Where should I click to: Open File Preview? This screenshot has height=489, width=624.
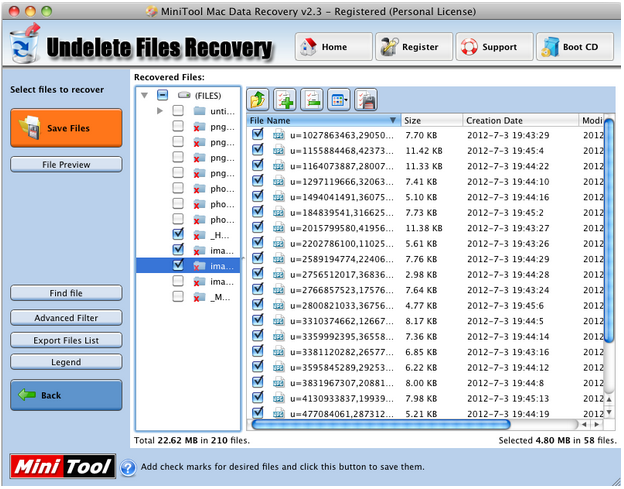(66, 165)
